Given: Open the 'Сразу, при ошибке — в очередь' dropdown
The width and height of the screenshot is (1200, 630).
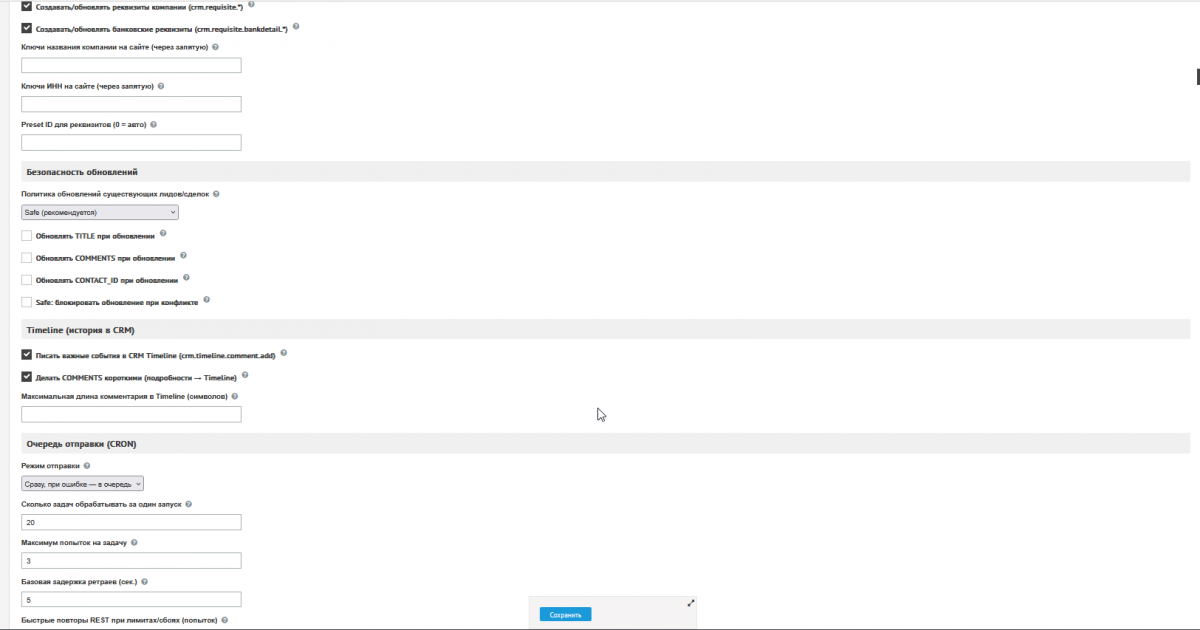Looking at the screenshot, I should [83, 483].
